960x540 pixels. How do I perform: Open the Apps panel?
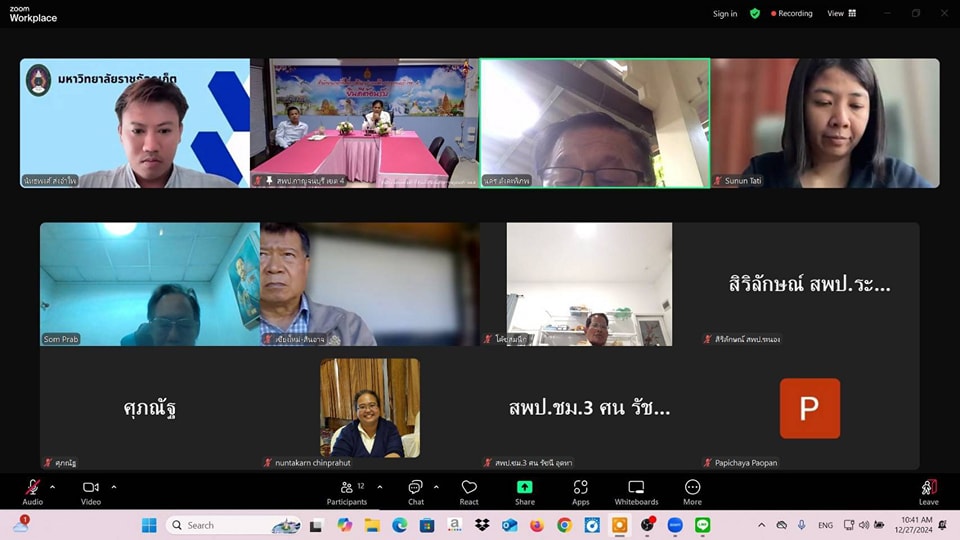pos(580,492)
